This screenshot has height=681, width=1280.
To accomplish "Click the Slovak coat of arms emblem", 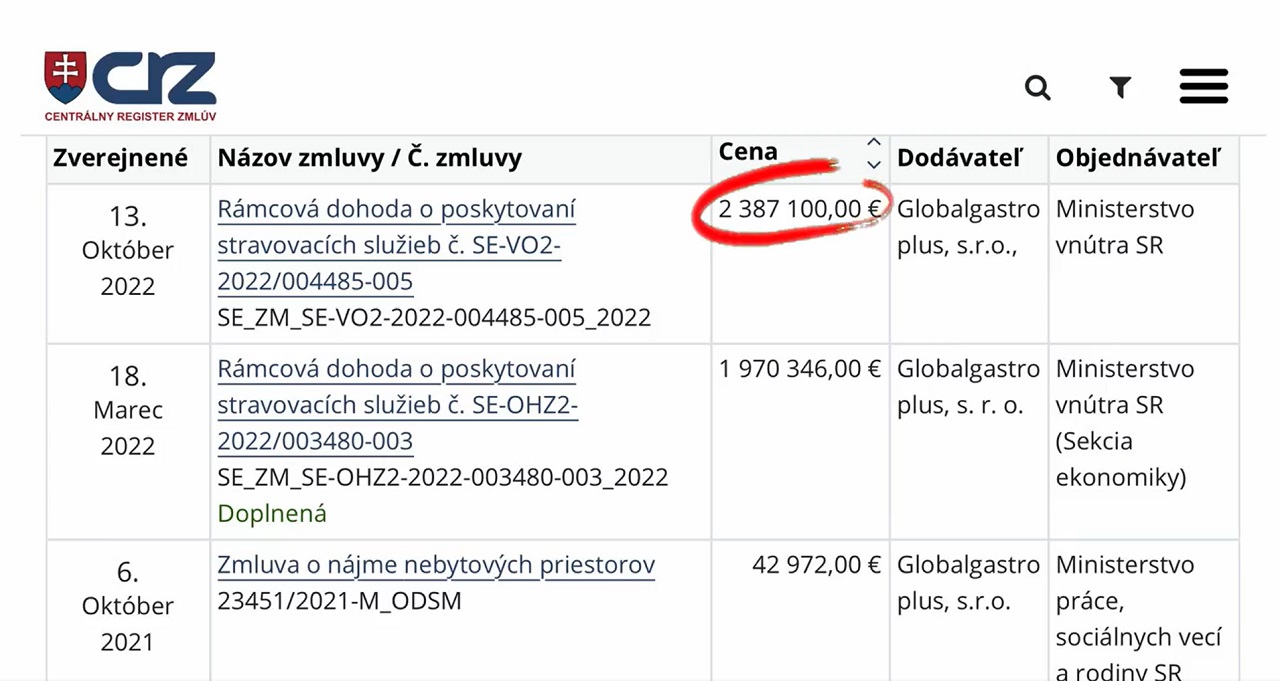I will [x=65, y=78].
